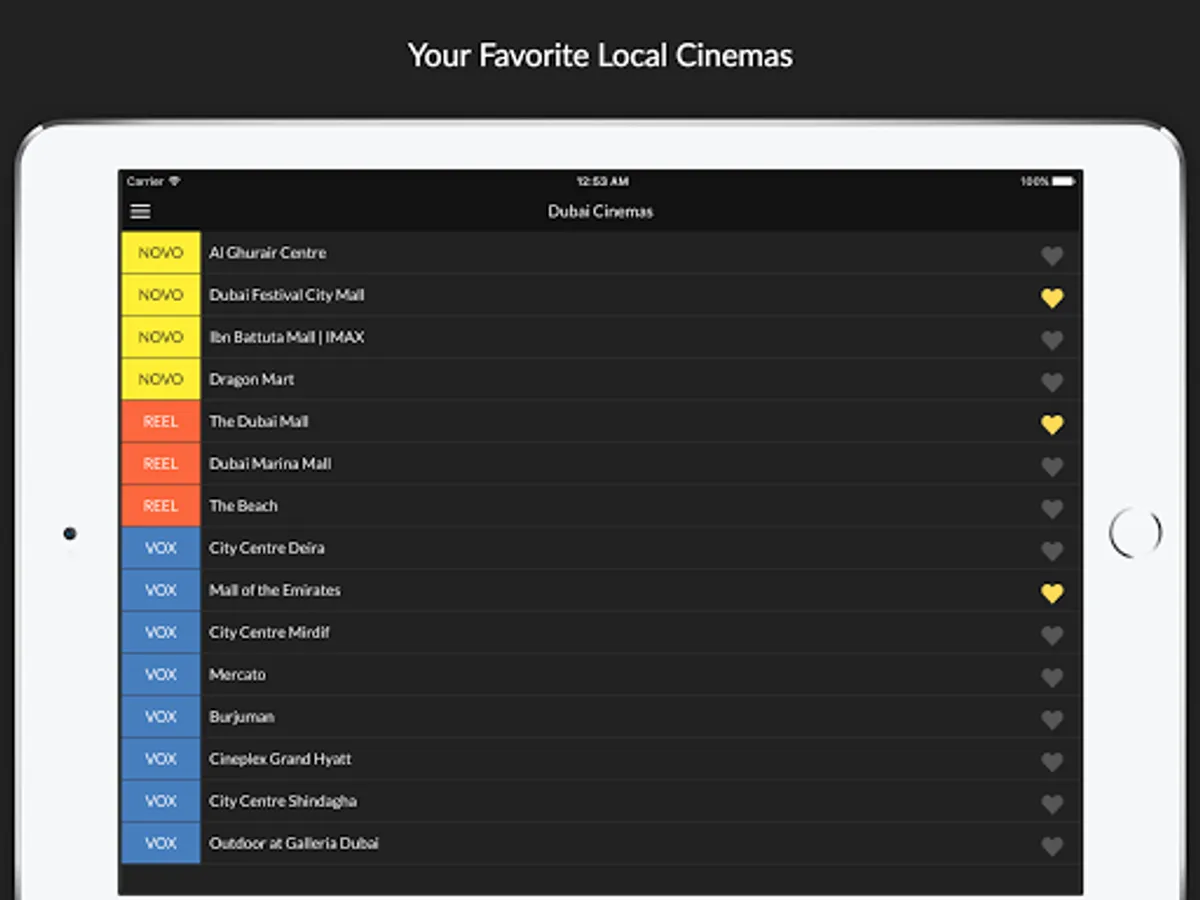
Task: Click VOX badge beside City Centre Mirdif
Action: (x=161, y=632)
